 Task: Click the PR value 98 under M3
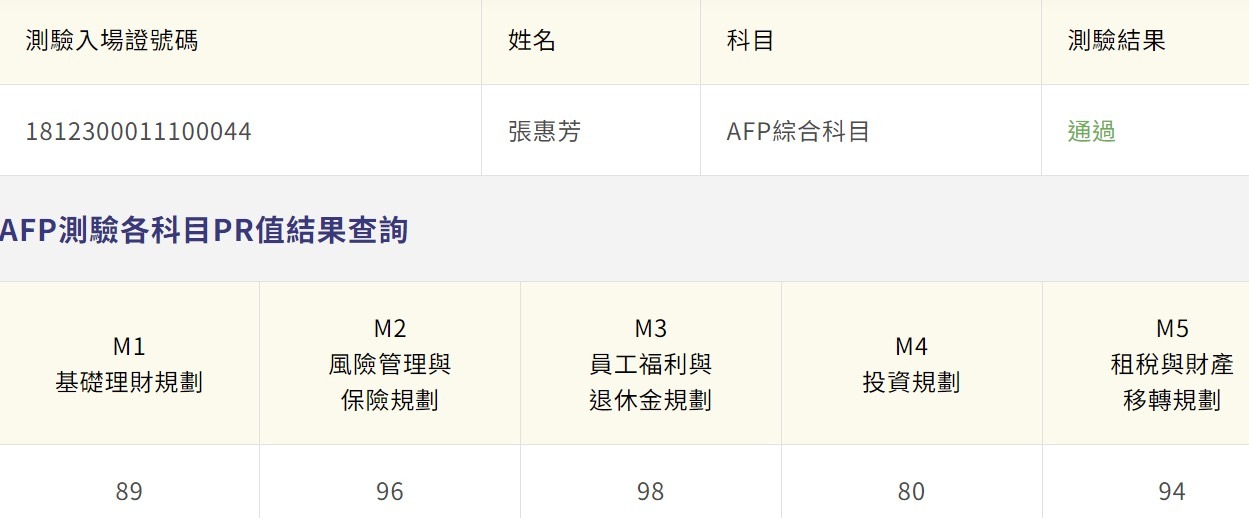(650, 491)
